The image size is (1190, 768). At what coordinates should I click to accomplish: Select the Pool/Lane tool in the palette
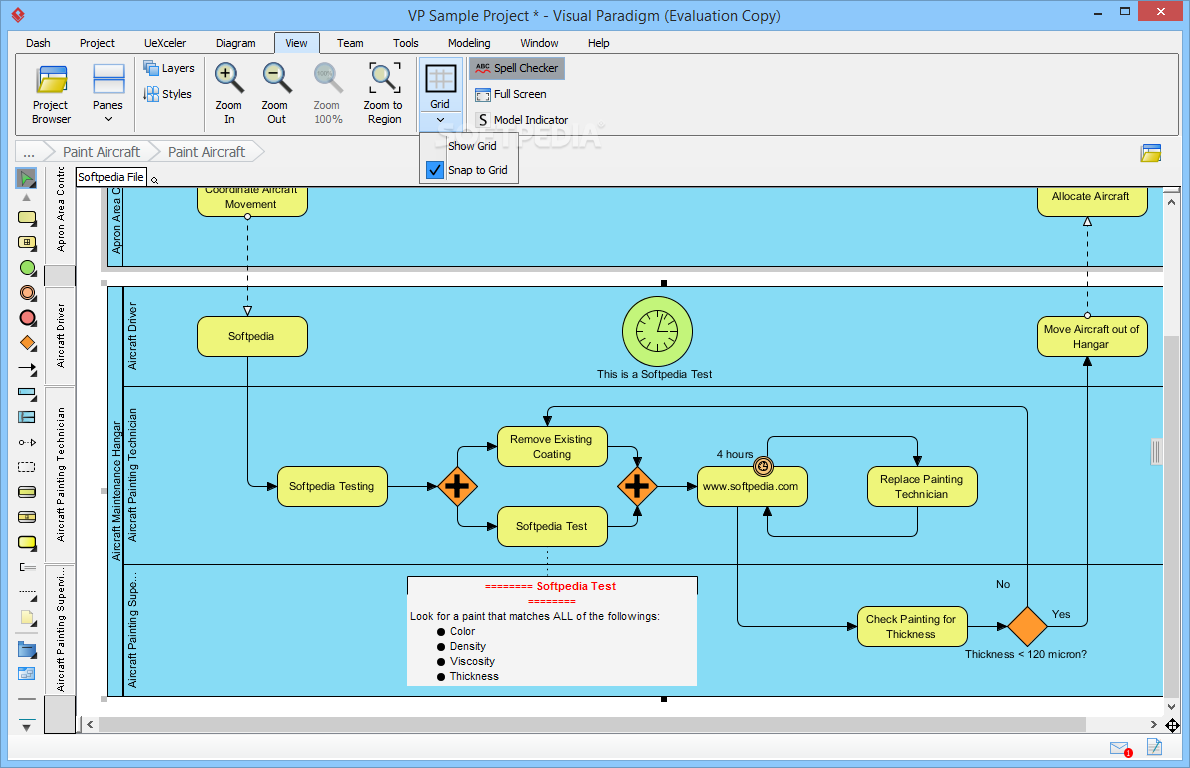[27, 394]
